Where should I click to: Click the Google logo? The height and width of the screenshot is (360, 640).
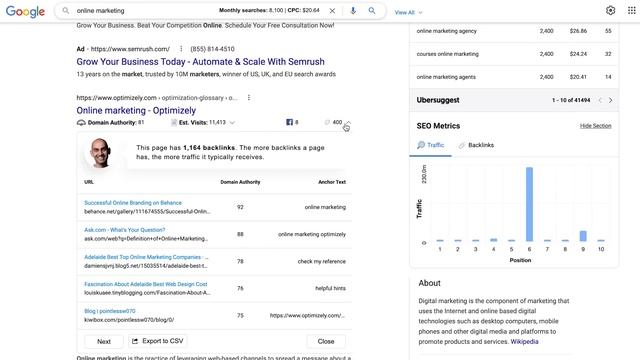coord(25,11)
